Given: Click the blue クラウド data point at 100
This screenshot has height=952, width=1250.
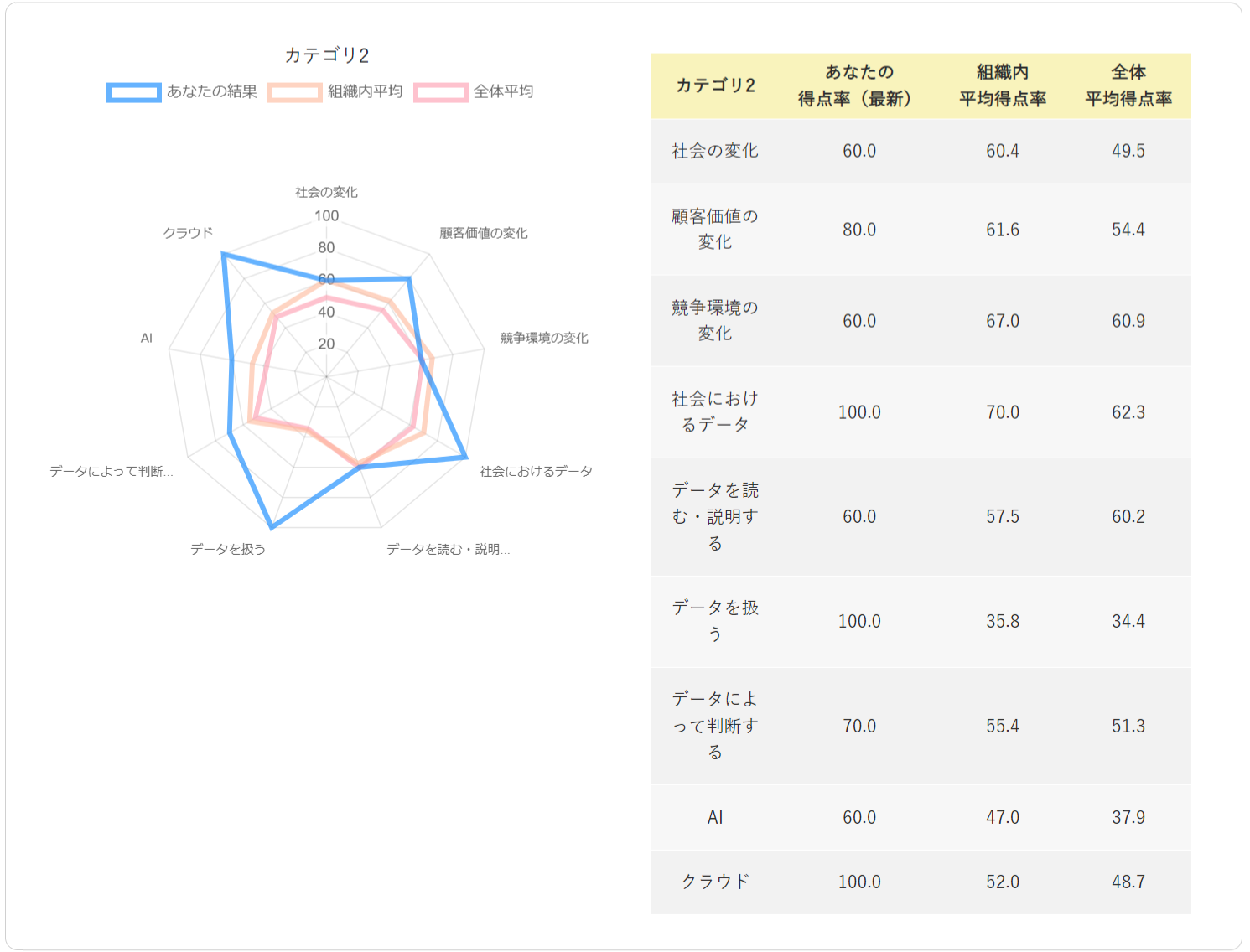Looking at the screenshot, I should click(223, 254).
